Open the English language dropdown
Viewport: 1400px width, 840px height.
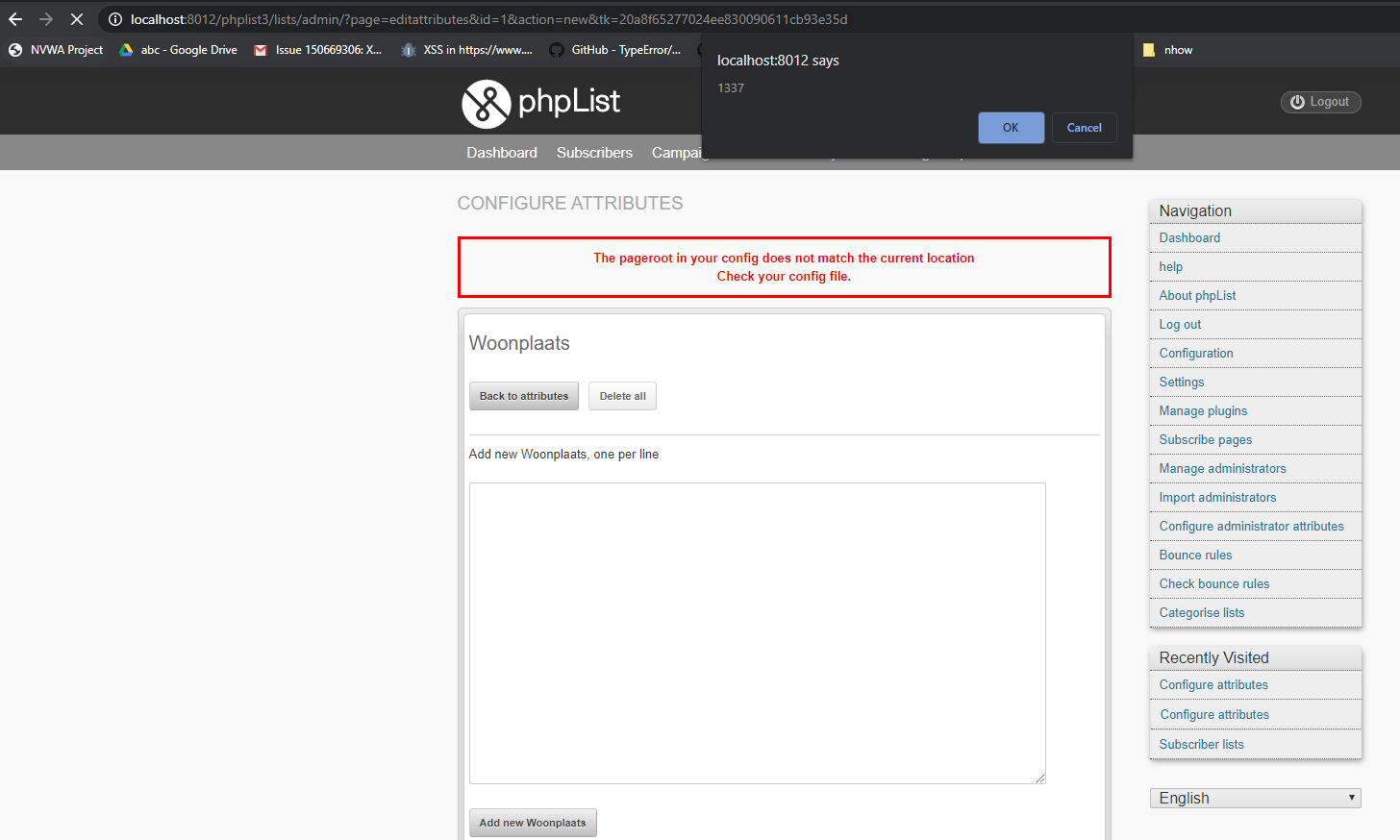tap(1255, 798)
